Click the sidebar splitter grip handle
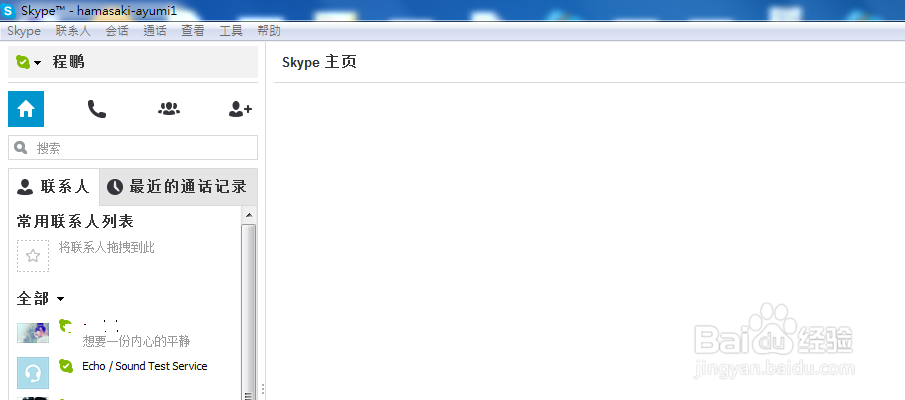This screenshot has width=905, height=400. (x=264, y=390)
